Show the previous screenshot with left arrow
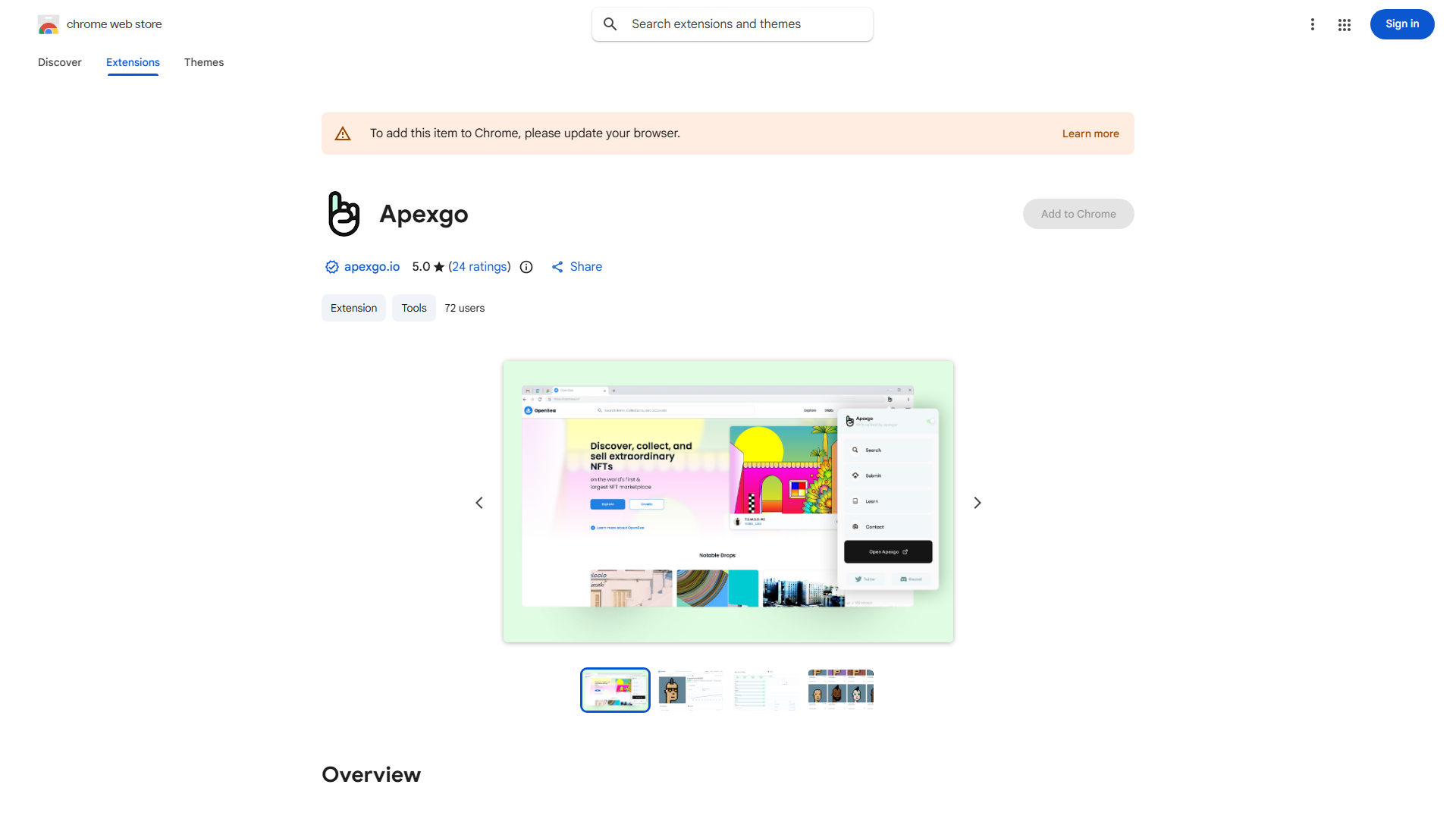 [479, 502]
